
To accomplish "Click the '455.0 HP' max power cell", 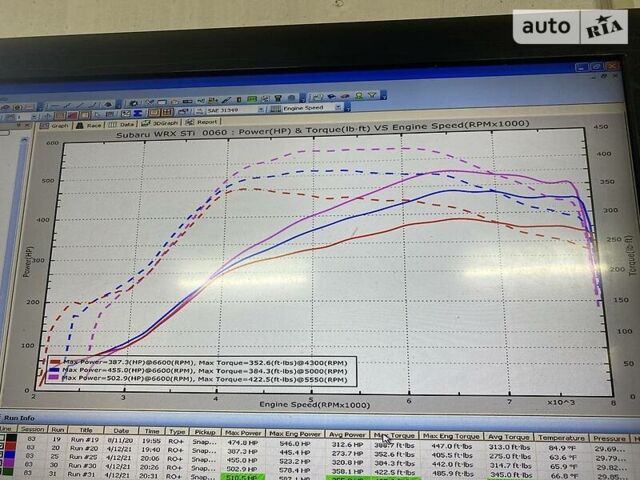I will coord(242,460).
